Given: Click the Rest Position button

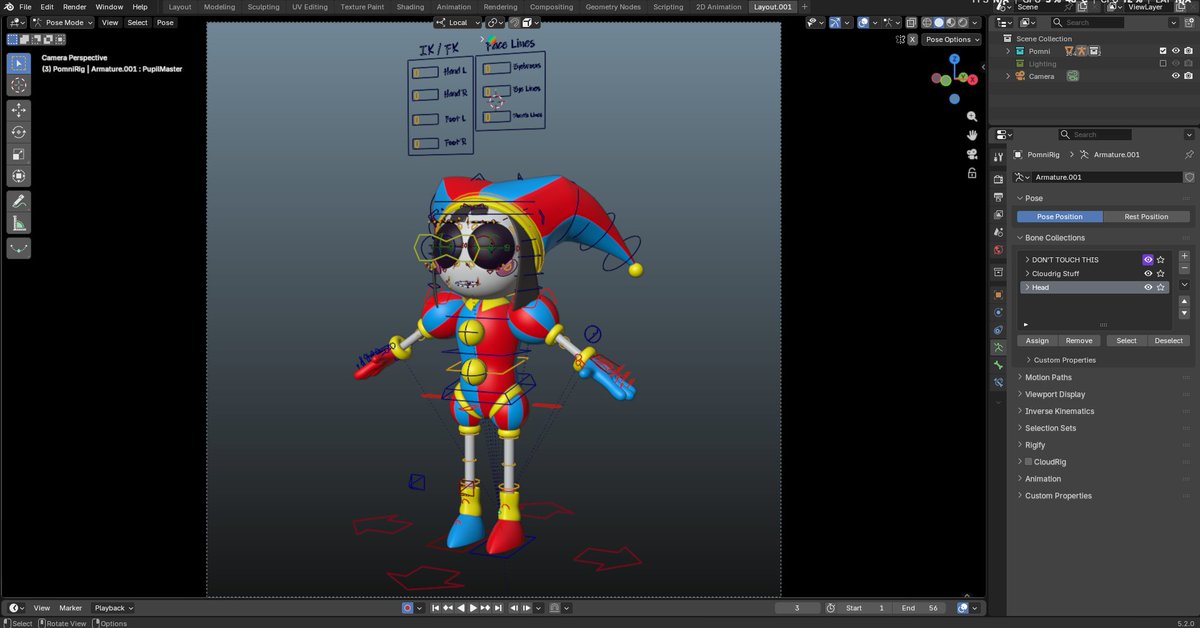Looking at the screenshot, I should 1147,217.
